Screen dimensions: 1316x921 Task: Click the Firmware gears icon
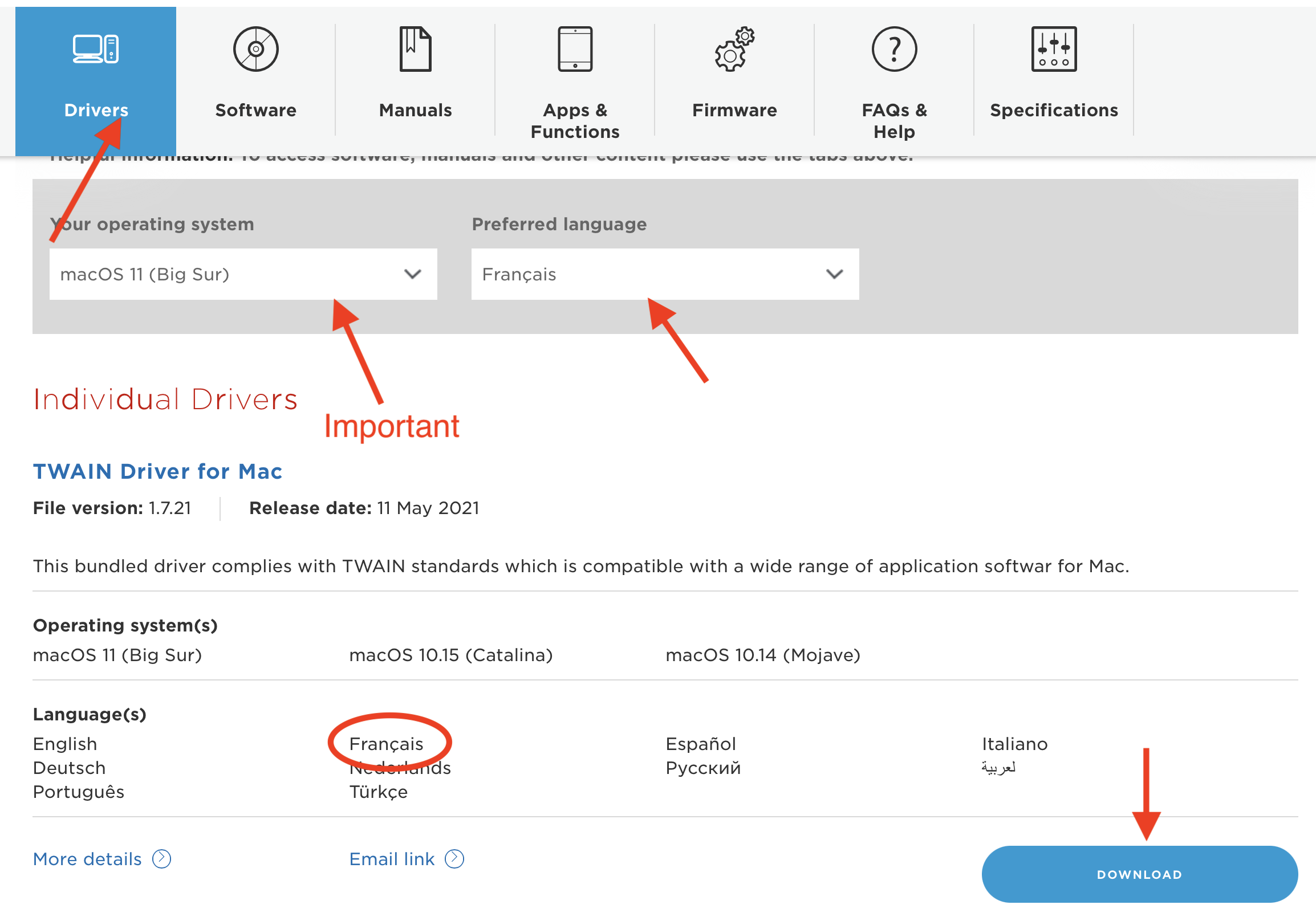pyautogui.click(x=734, y=48)
